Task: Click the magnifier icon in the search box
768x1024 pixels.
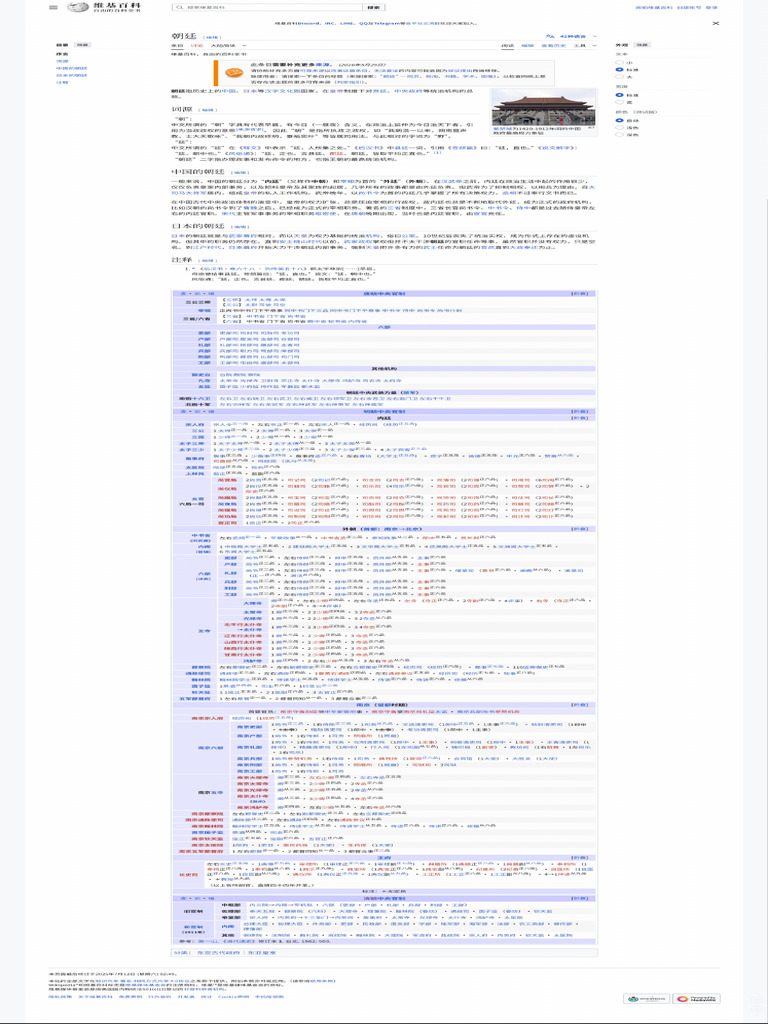Action: click(179, 8)
